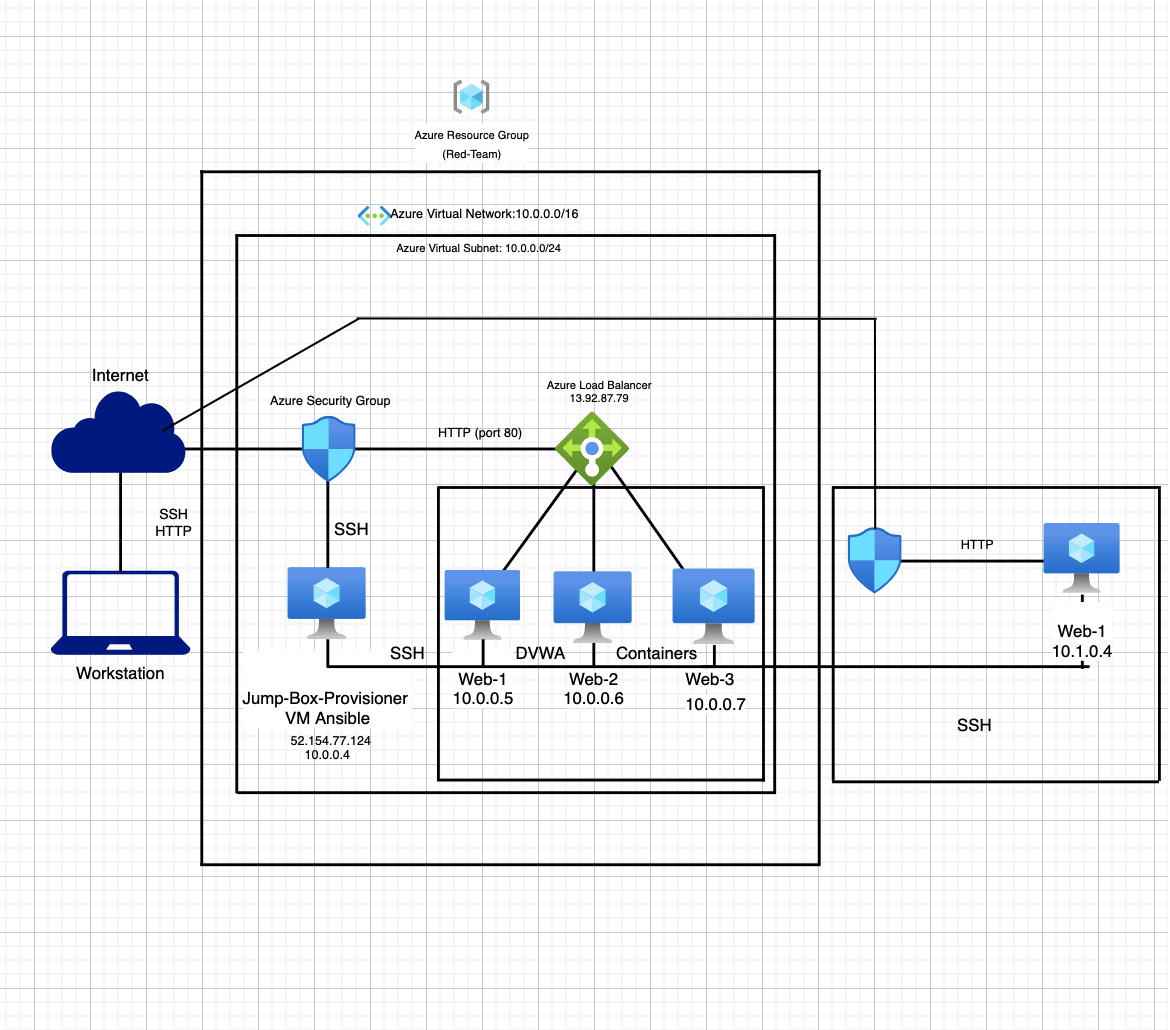The height and width of the screenshot is (1030, 1170).
Task: Click 'Azure Virtual Subnet: 10.0.0.0/24' label
Action: point(478,248)
